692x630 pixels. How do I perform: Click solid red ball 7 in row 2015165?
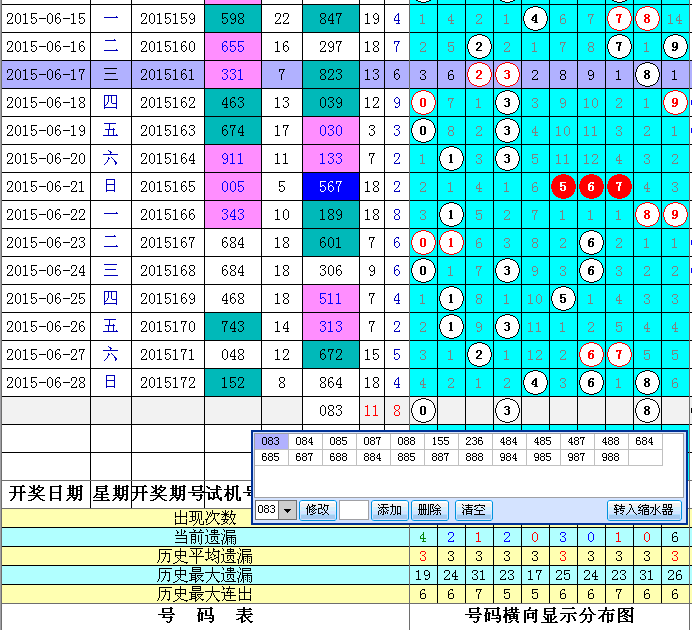tap(619, 187)
